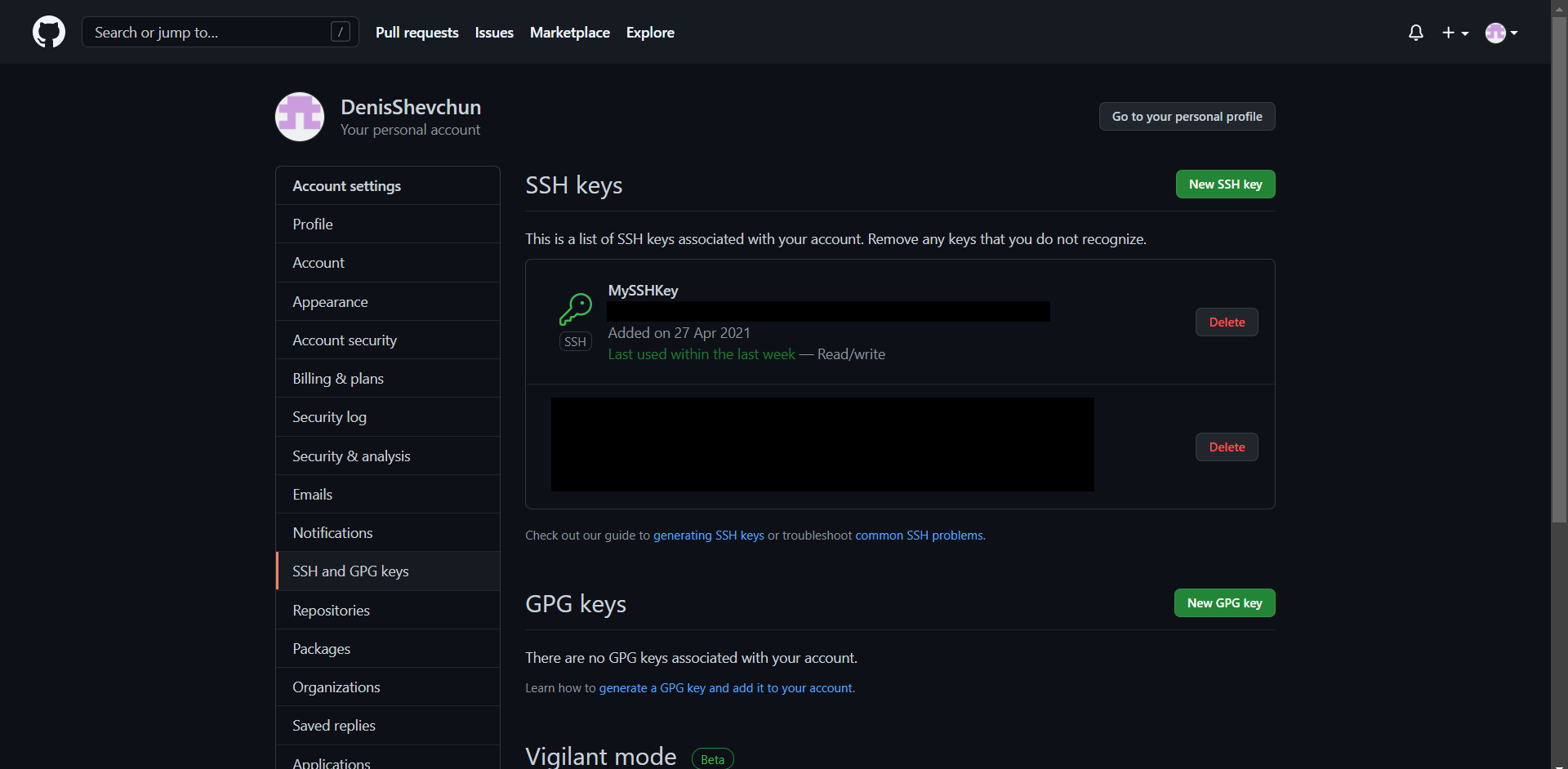
Task: Click the GitHub logo in top left
Action: pyautogui.click(x=48, y=32)
